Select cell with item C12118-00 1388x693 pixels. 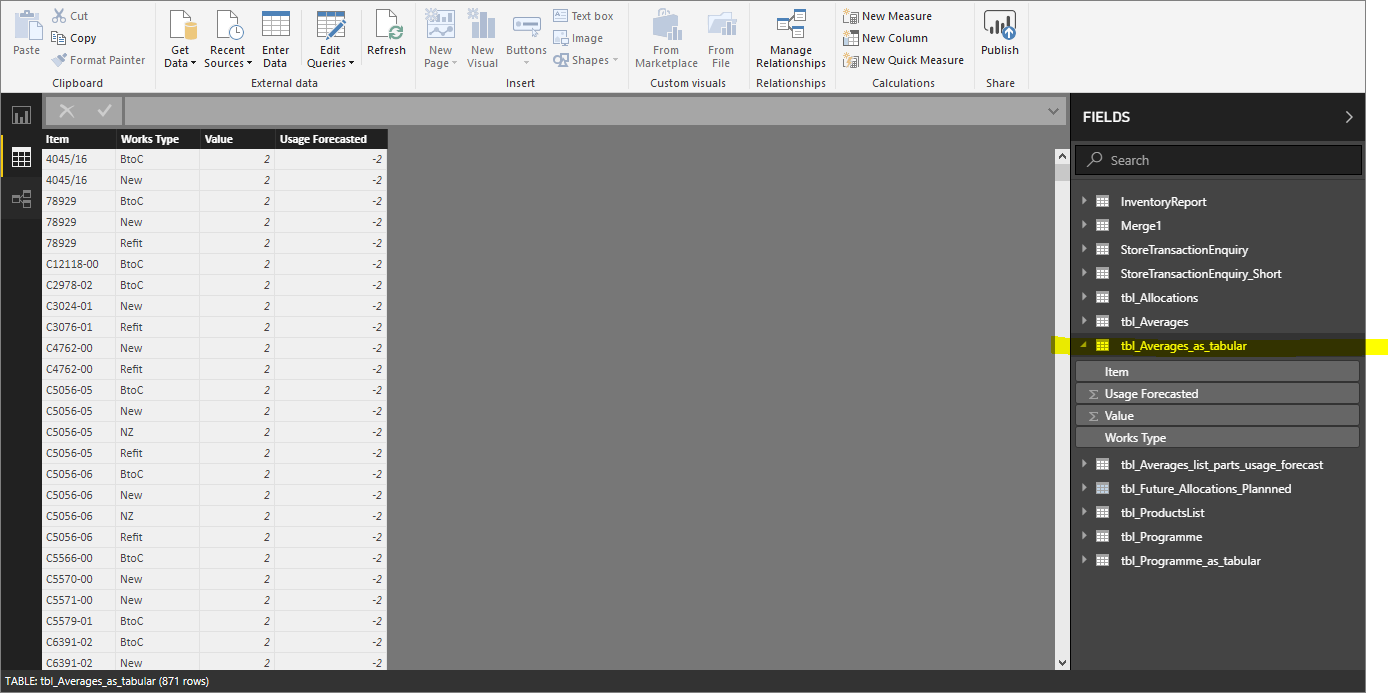78,264
